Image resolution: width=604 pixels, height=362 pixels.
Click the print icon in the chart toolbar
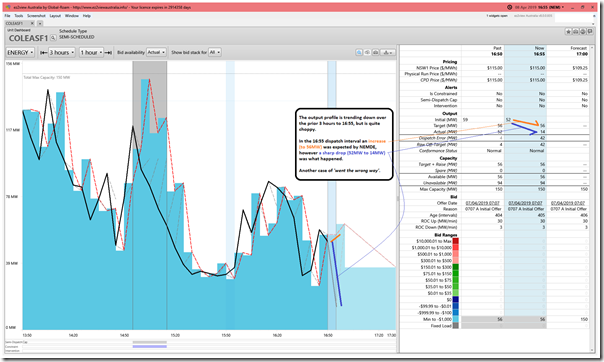coord(375,52)
